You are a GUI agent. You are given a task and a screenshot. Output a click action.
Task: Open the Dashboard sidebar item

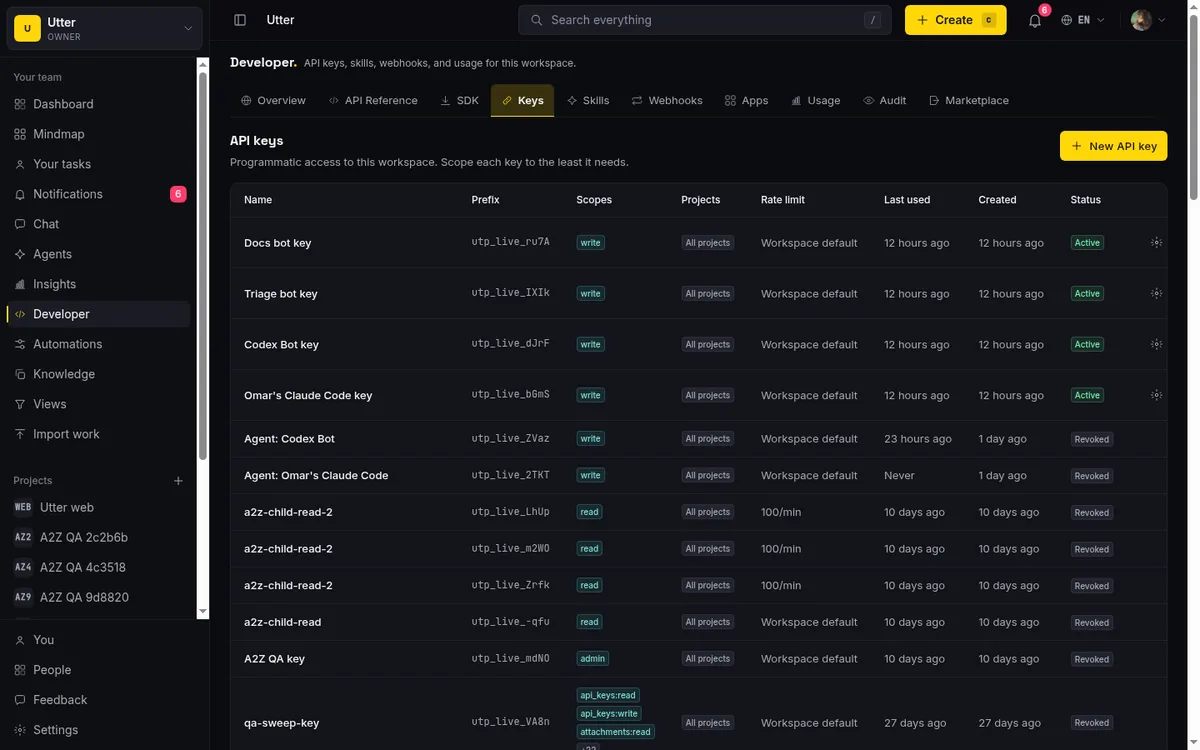tap(99, 104)
